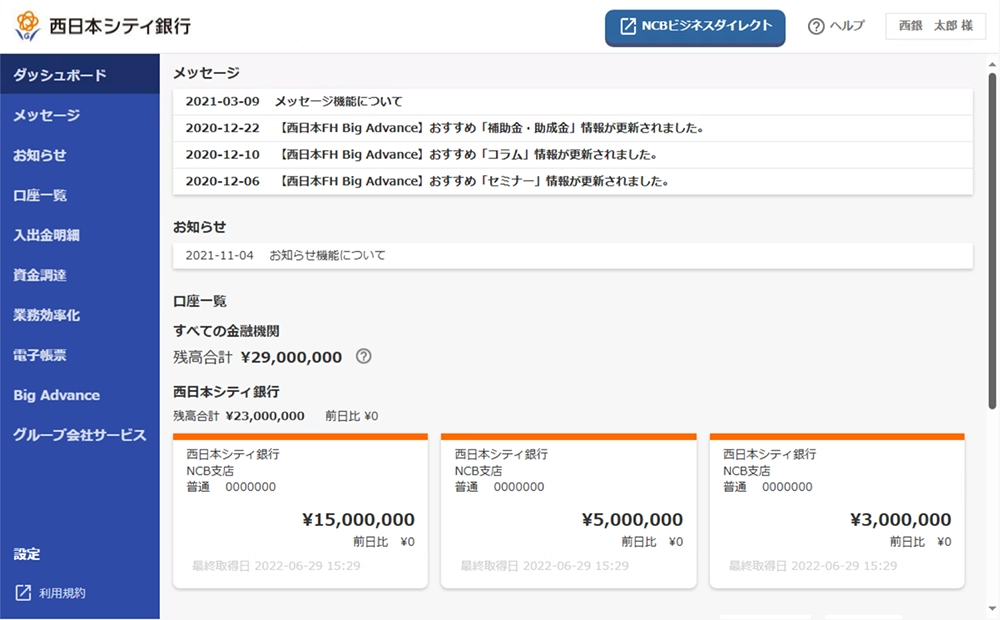
Task: Click the vertical scrollbar thumb
Action: 992,240
